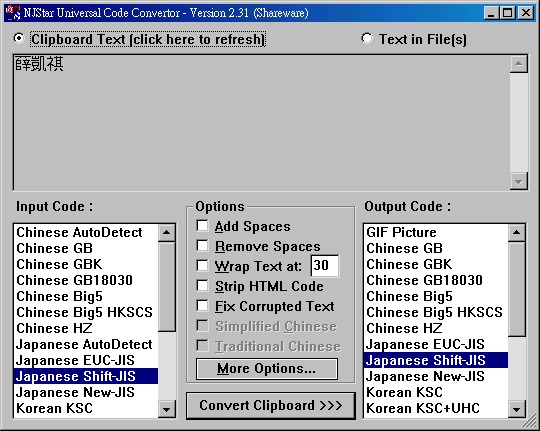540x431 pixels.
Task: Click the Wrap Text value field showing 30
Action: [x=325, y=266]
